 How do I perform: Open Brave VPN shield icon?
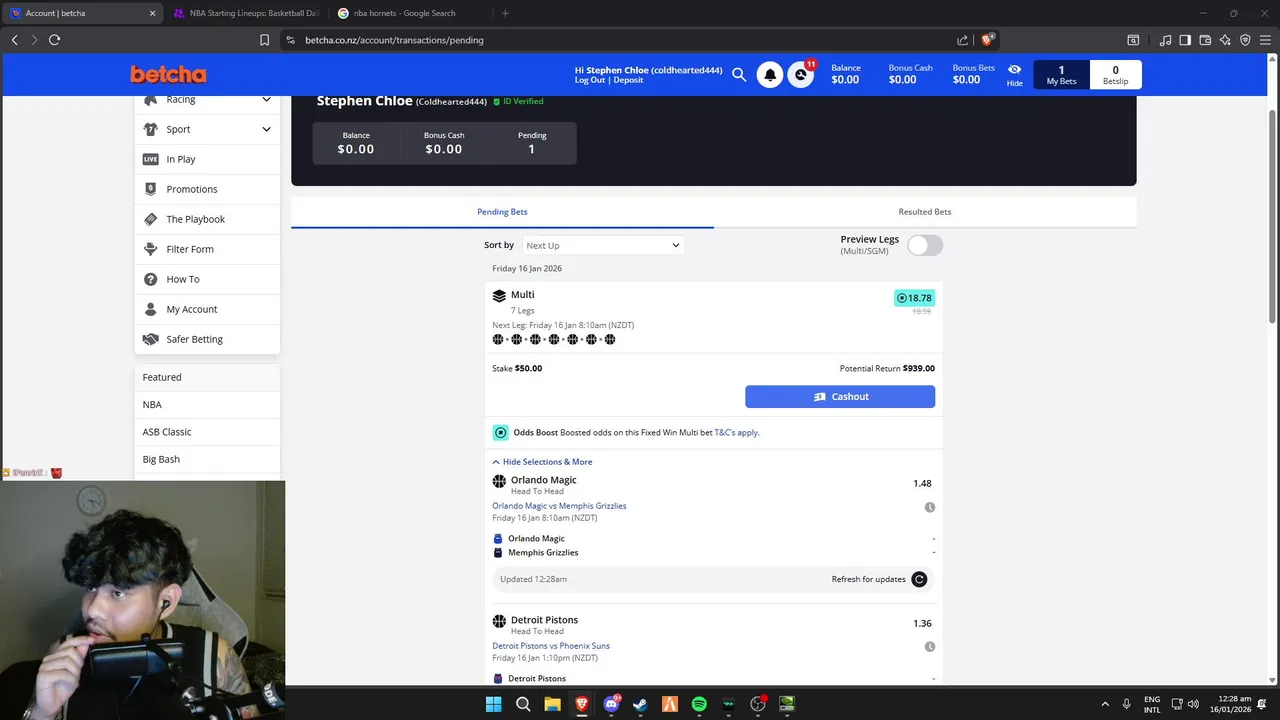pyautogui.click(x=1245, y=40)
